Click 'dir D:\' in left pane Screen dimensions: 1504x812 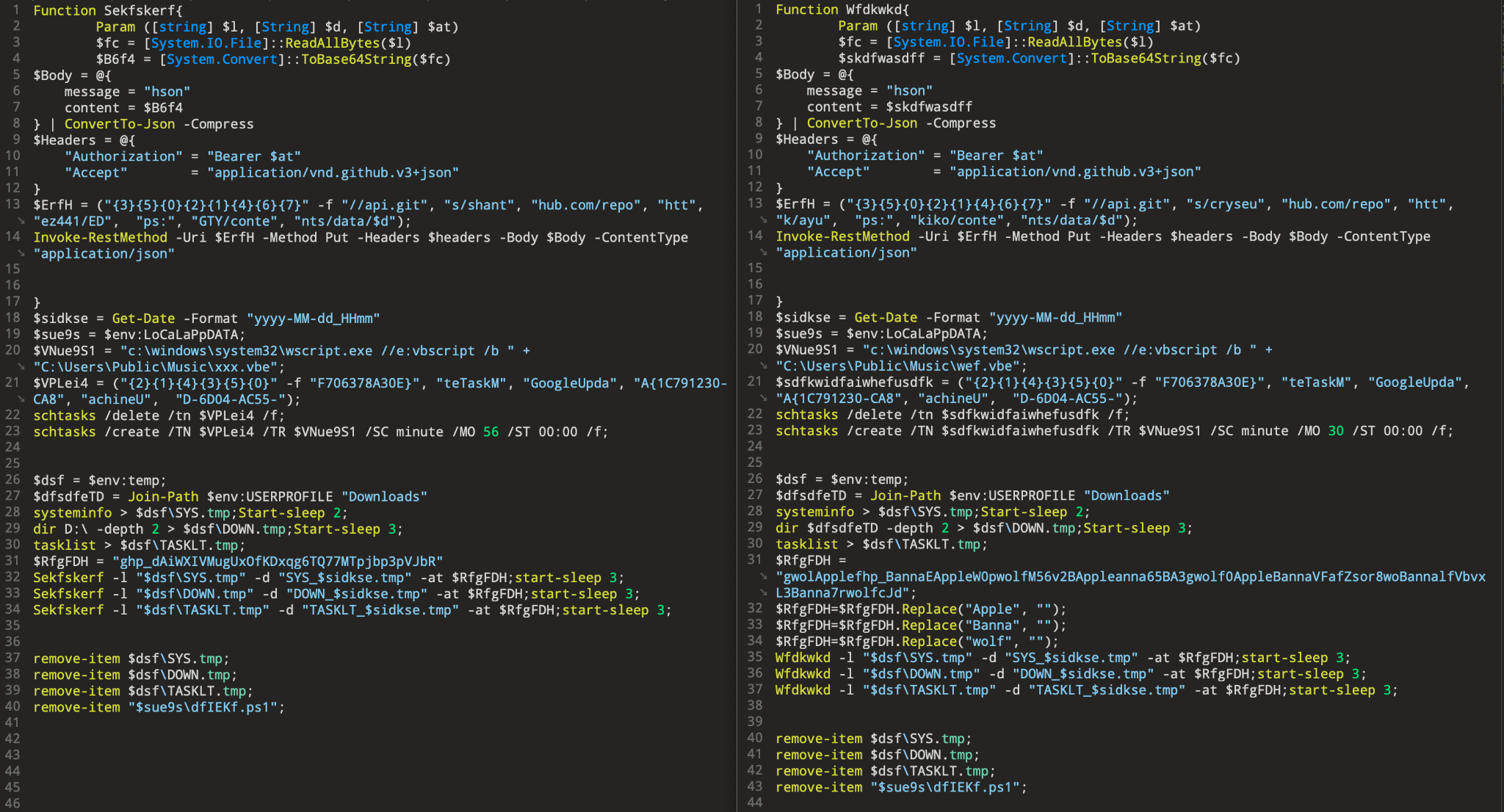click(x=60, y=529)
